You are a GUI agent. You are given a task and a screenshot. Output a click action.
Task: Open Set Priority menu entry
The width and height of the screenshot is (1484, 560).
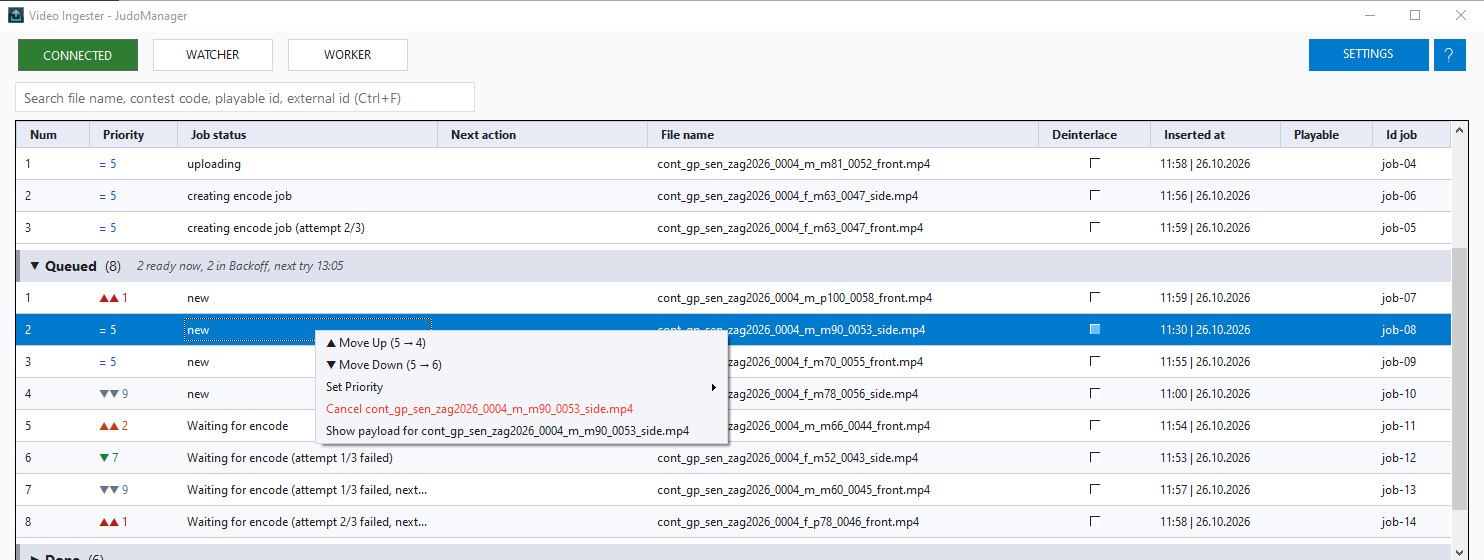coord(521,387)
